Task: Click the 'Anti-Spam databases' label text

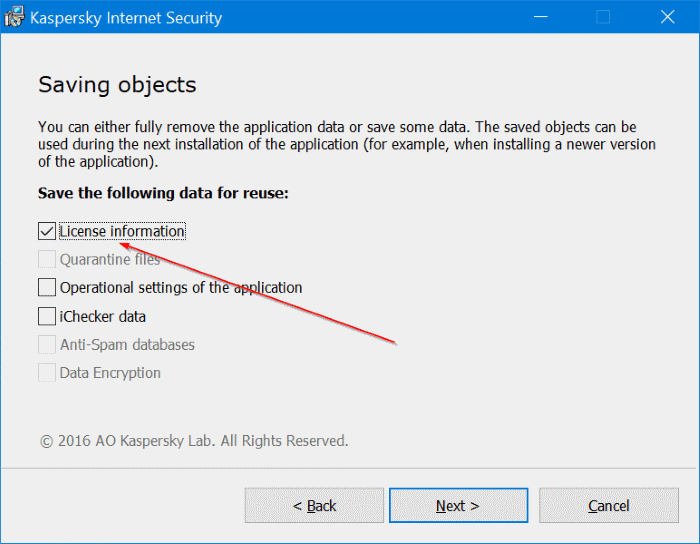Action: [127, 344]
